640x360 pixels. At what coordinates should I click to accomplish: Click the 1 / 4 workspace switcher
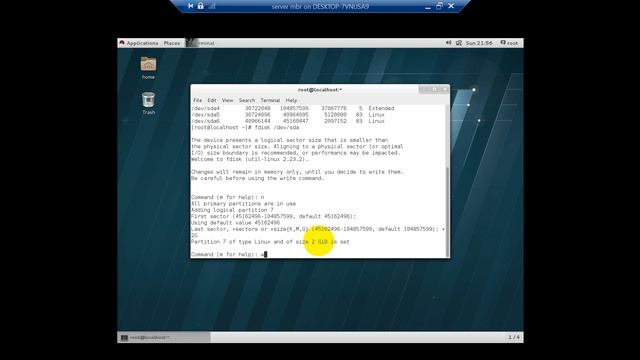pyautogui.click(x=514, y=337)
